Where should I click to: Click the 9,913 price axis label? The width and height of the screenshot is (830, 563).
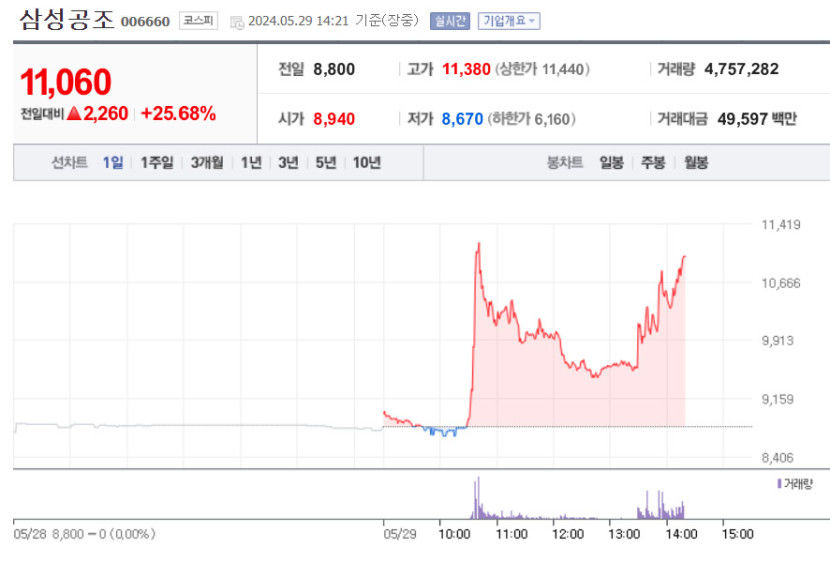point(778,341)
